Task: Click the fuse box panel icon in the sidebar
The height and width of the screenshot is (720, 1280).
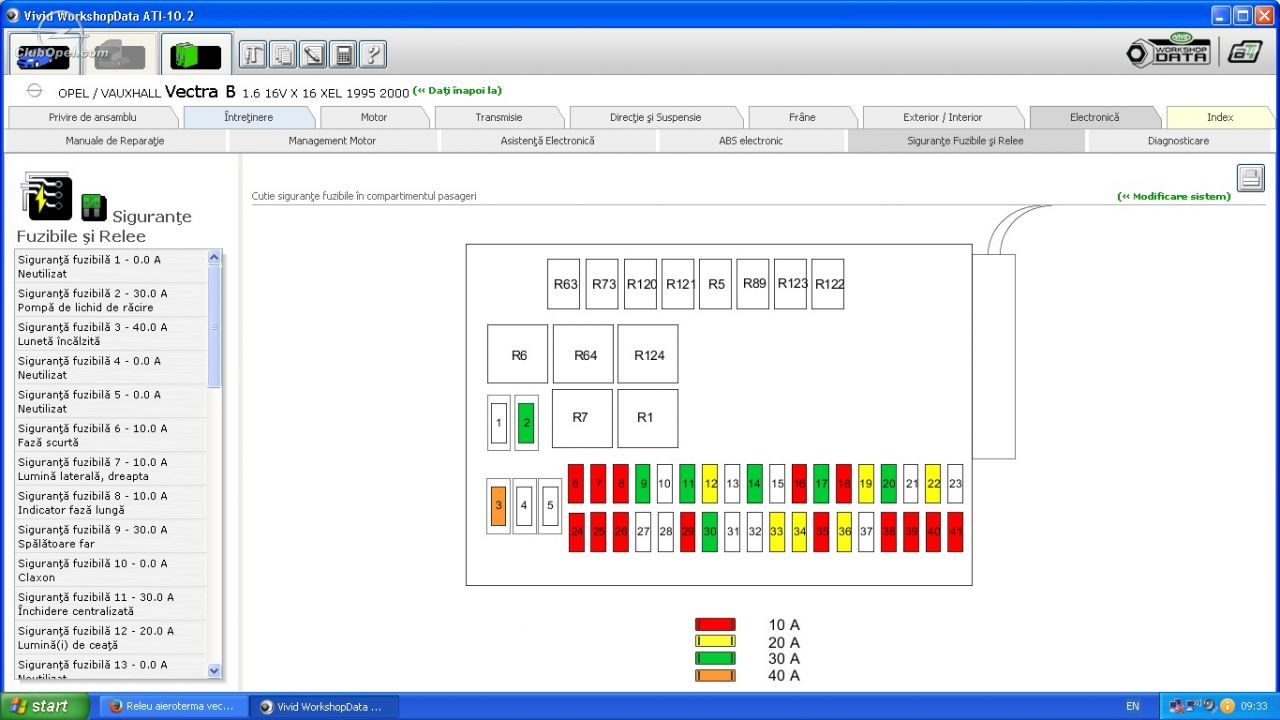Action: tap(46, 196)
